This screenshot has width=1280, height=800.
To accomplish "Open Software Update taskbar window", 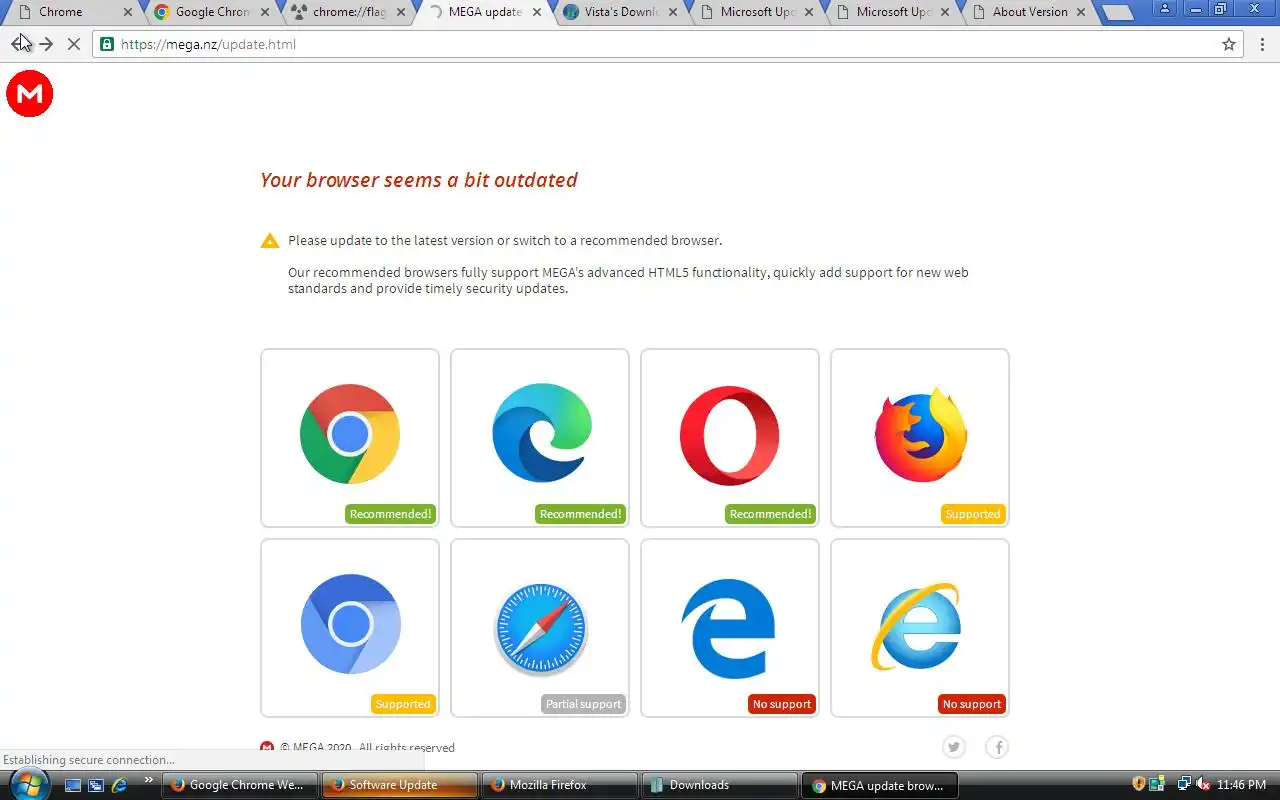I will click(x=399, y=785).
